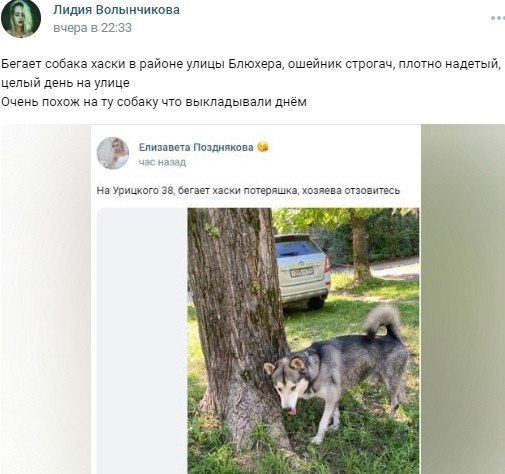Open post timestamp вчера в 22:33

[x=92, y=28]
